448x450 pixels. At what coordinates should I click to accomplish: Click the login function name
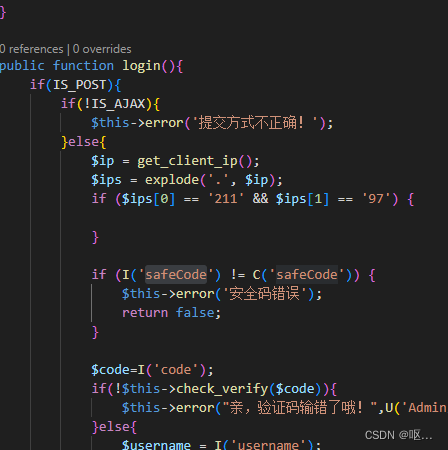point(142,66)
